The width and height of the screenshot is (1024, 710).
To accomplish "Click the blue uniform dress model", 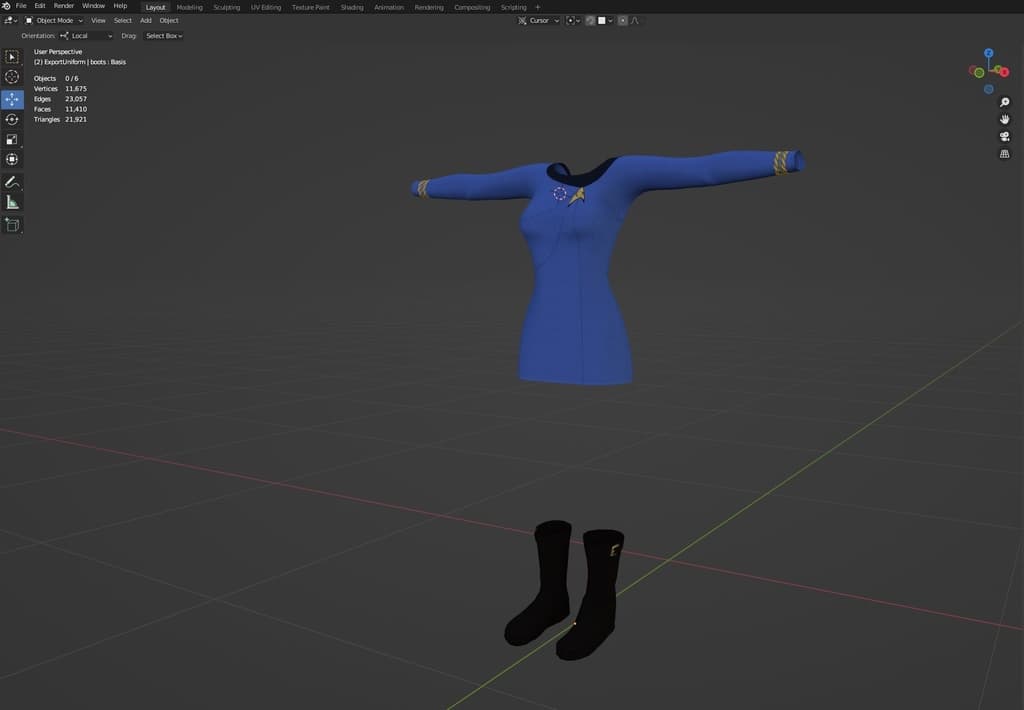I will click(575, 290).
